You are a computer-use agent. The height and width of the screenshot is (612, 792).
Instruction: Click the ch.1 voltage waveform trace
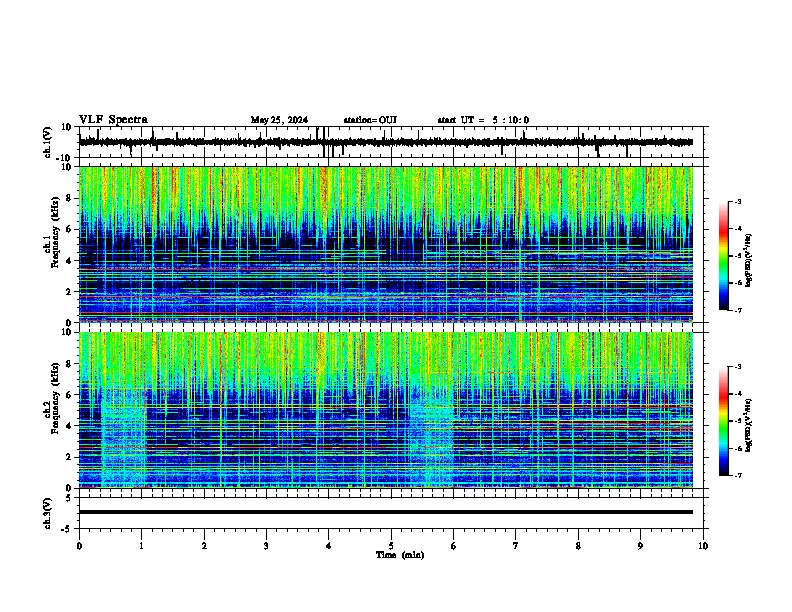(386, 142)
